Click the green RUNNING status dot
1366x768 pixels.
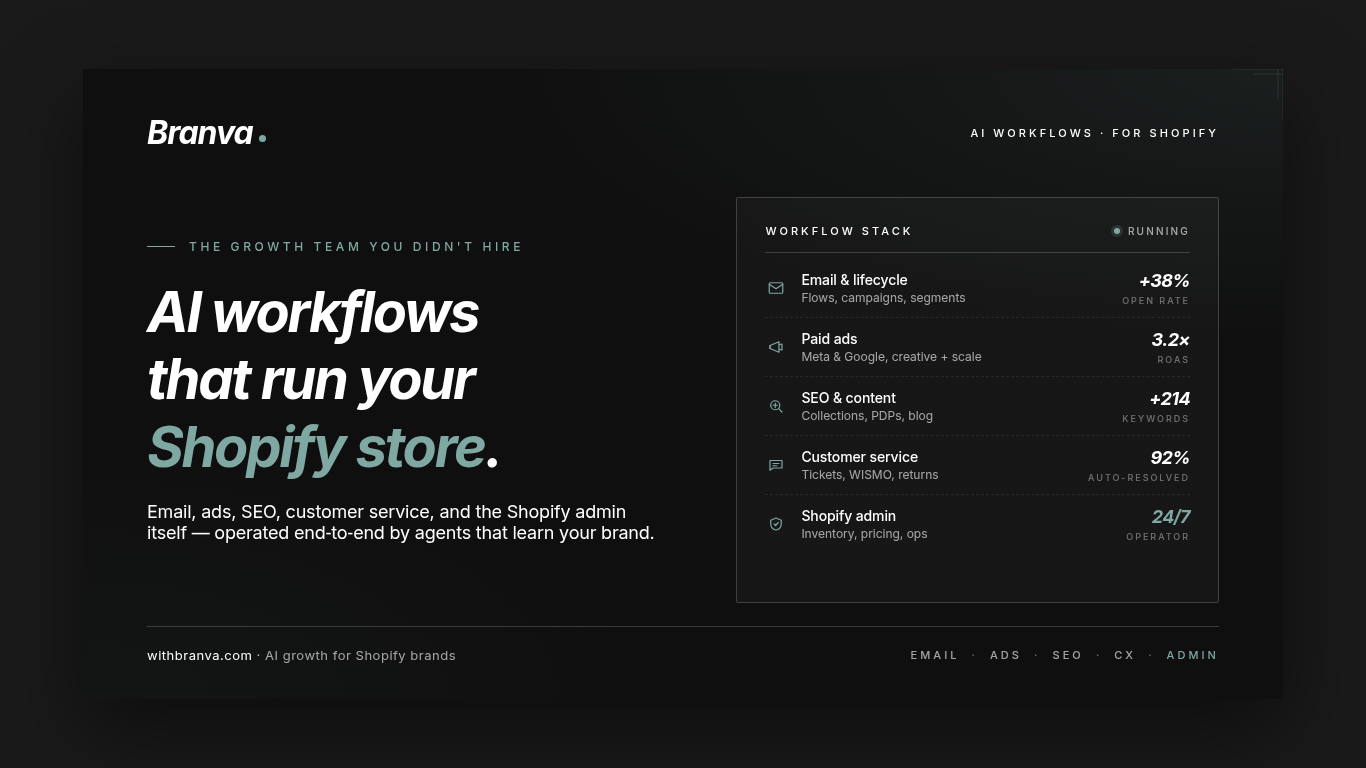(1117, 231)
